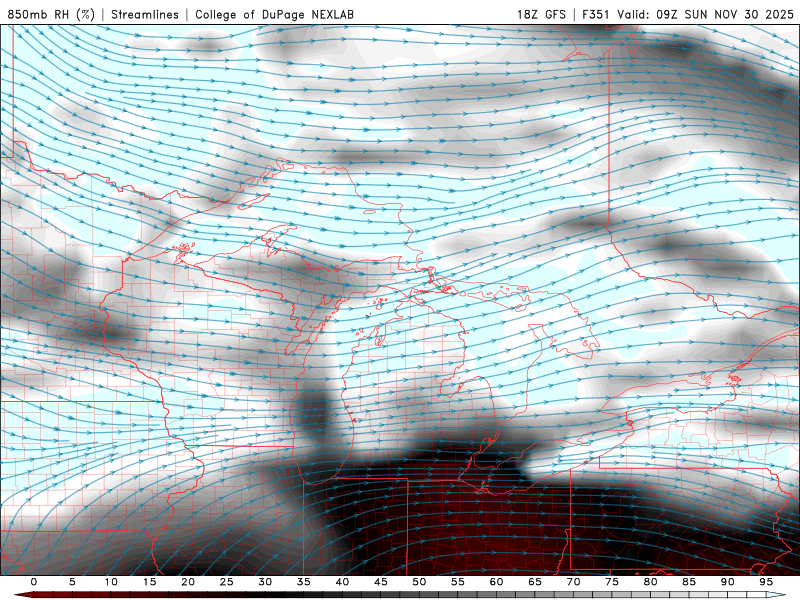This screenshot has width=800, height=600.
Task: Click 'College of DuPage NEXLAB' header text
Action: click(x=274, y=14)
